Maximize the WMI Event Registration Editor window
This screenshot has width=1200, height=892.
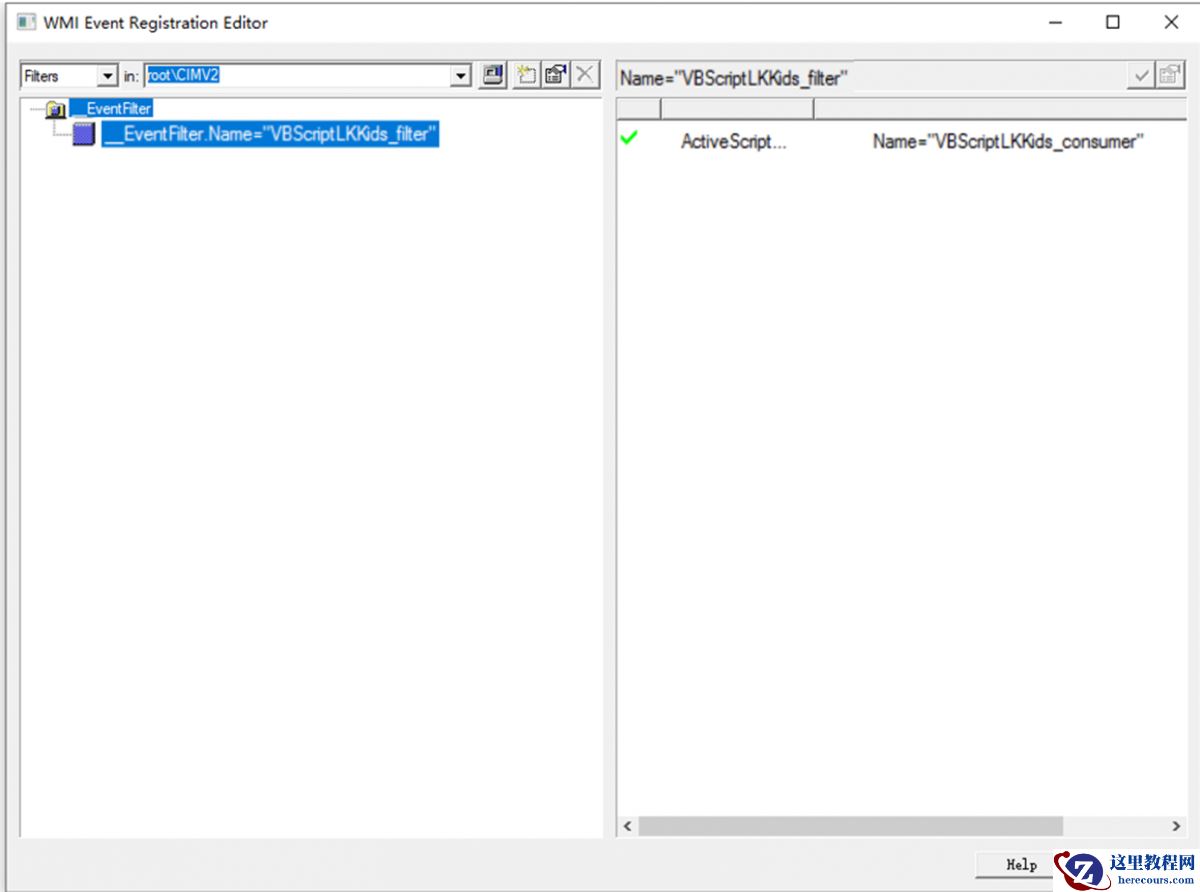coord(1112,22)
